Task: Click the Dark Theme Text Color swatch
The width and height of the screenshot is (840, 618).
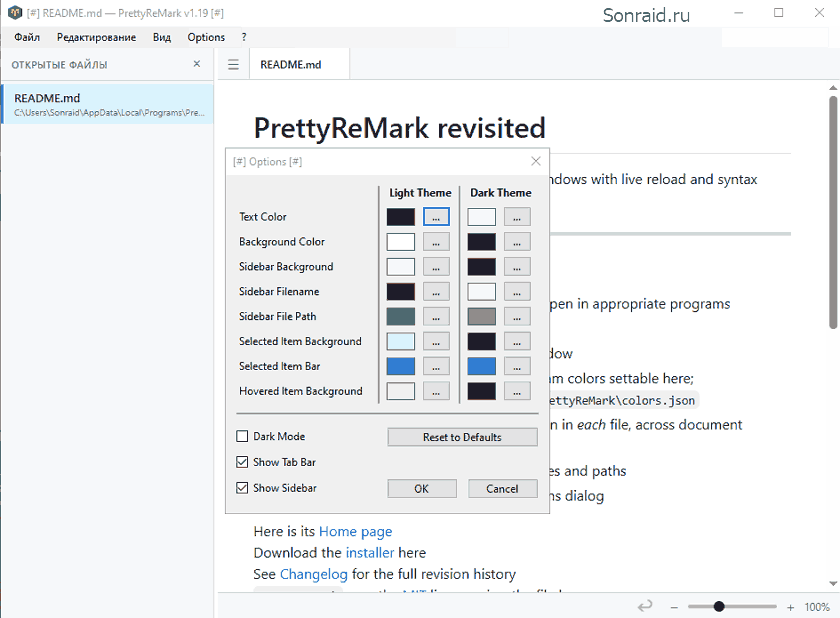Action: click(x=482, y=217)
